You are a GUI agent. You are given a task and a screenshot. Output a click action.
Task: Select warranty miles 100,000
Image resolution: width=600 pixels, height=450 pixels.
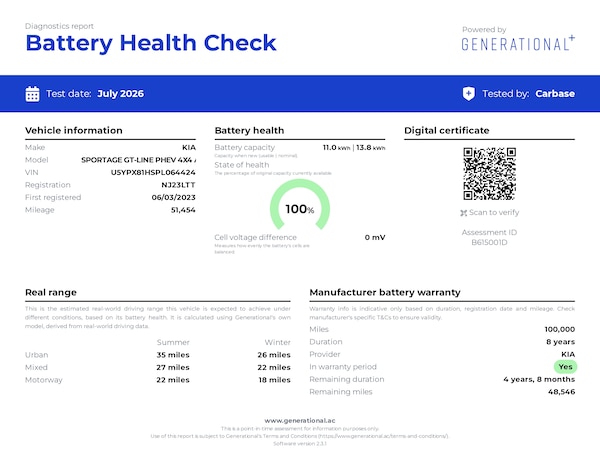560,329
